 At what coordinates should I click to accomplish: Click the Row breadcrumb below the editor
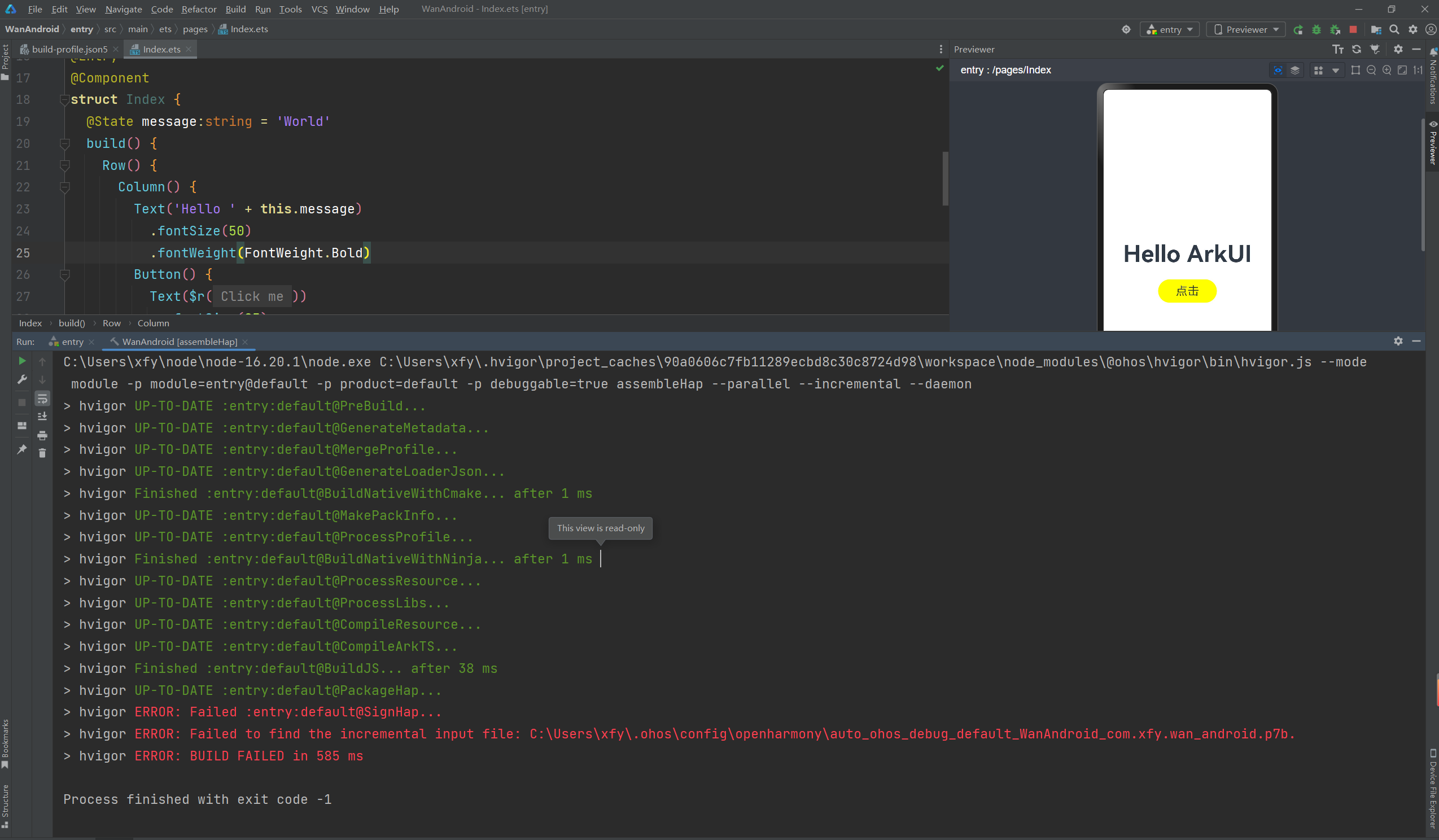coord(111,323)
